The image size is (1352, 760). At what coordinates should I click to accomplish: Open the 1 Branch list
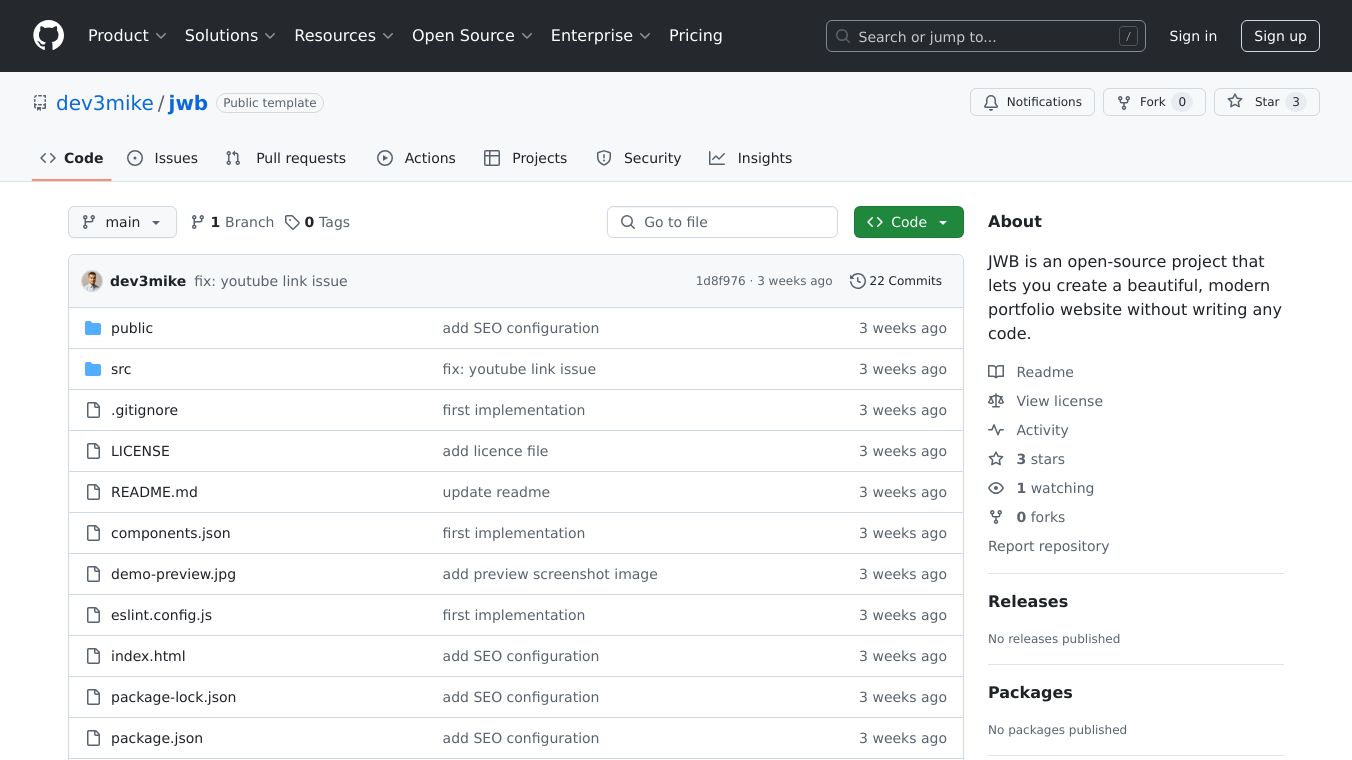[232, 222]
